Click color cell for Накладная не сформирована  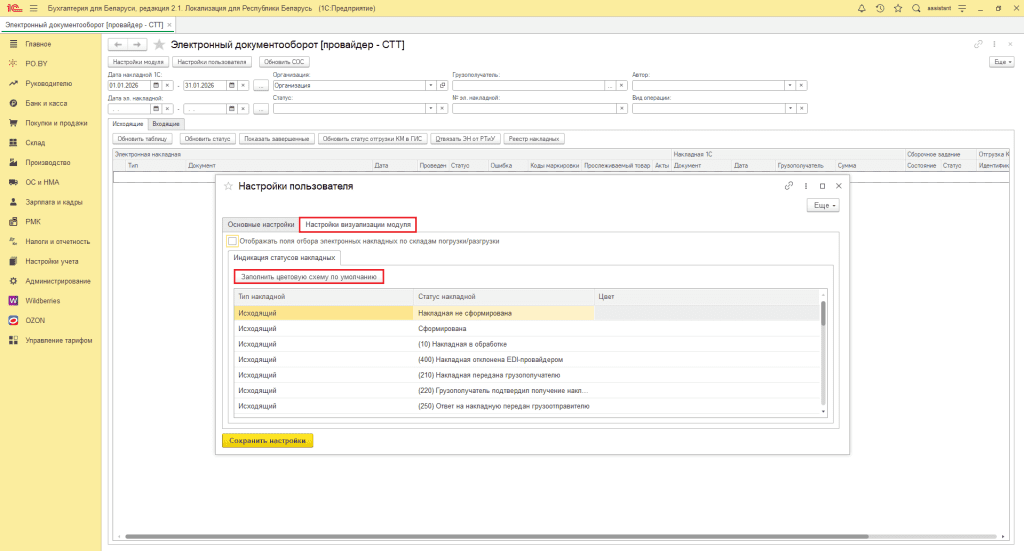[705, 313]
